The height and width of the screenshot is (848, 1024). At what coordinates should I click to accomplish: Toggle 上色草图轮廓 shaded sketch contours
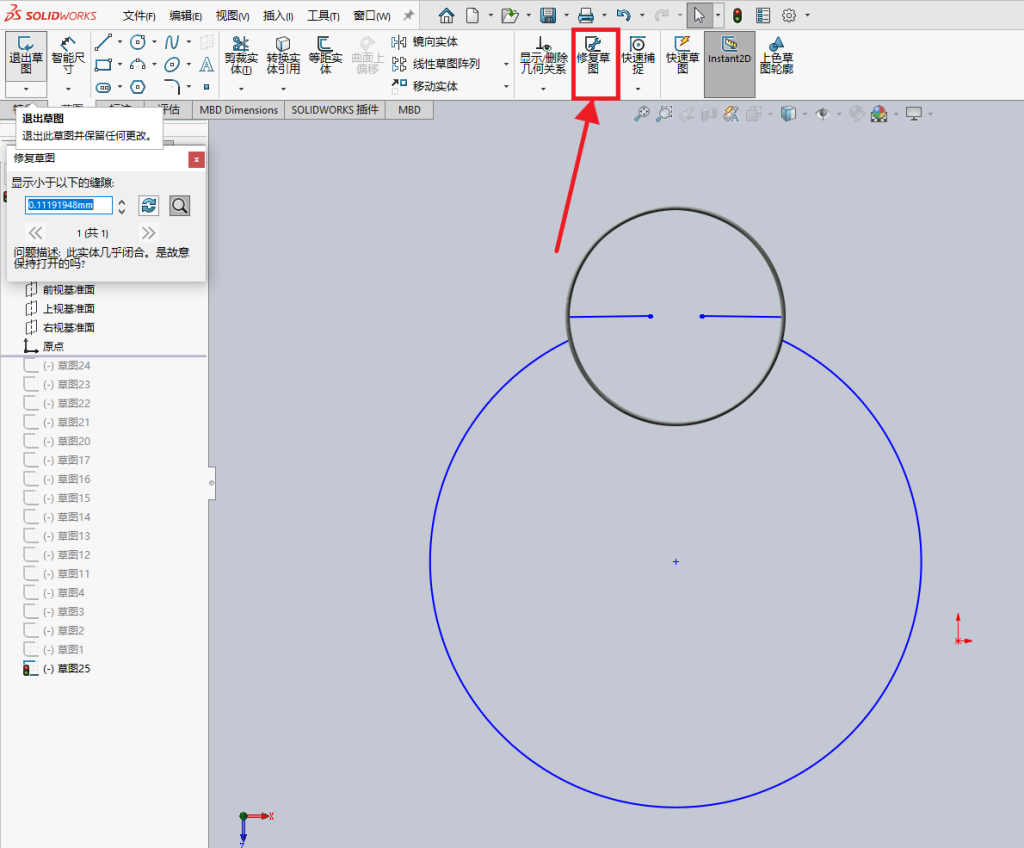pos(776,55)
